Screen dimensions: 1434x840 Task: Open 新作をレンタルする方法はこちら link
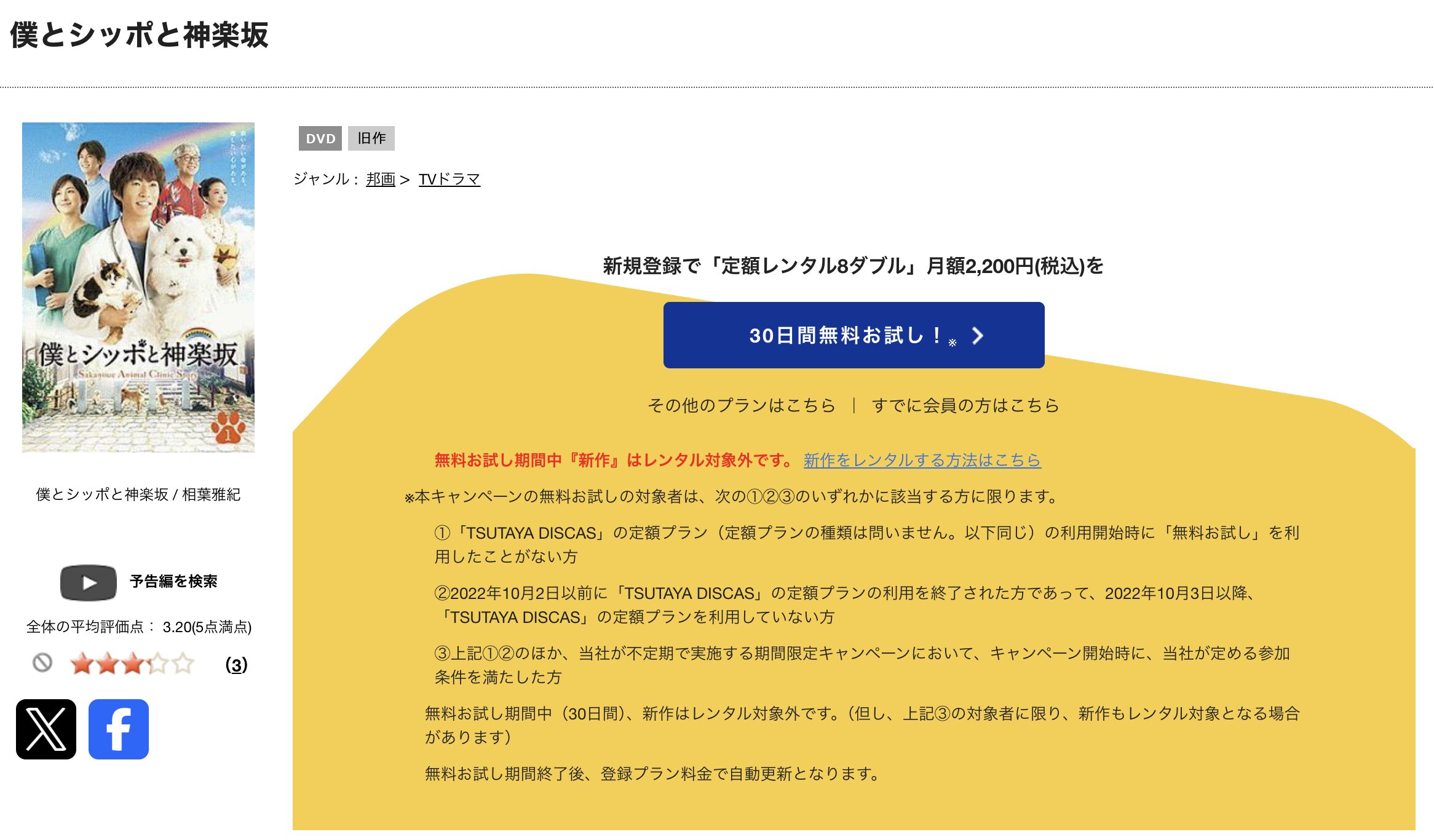tap(922, 460)
